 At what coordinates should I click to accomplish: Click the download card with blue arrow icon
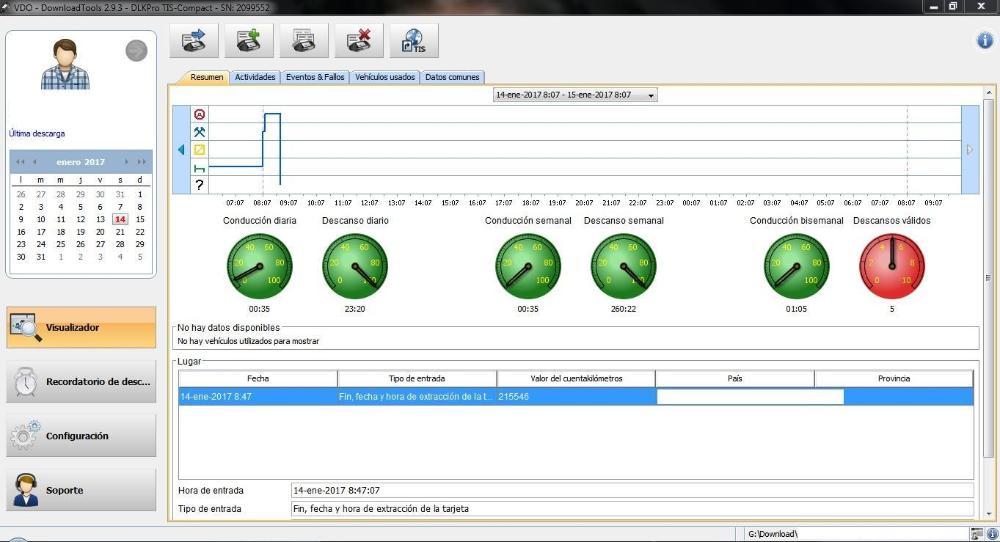(x=194, y=41)
